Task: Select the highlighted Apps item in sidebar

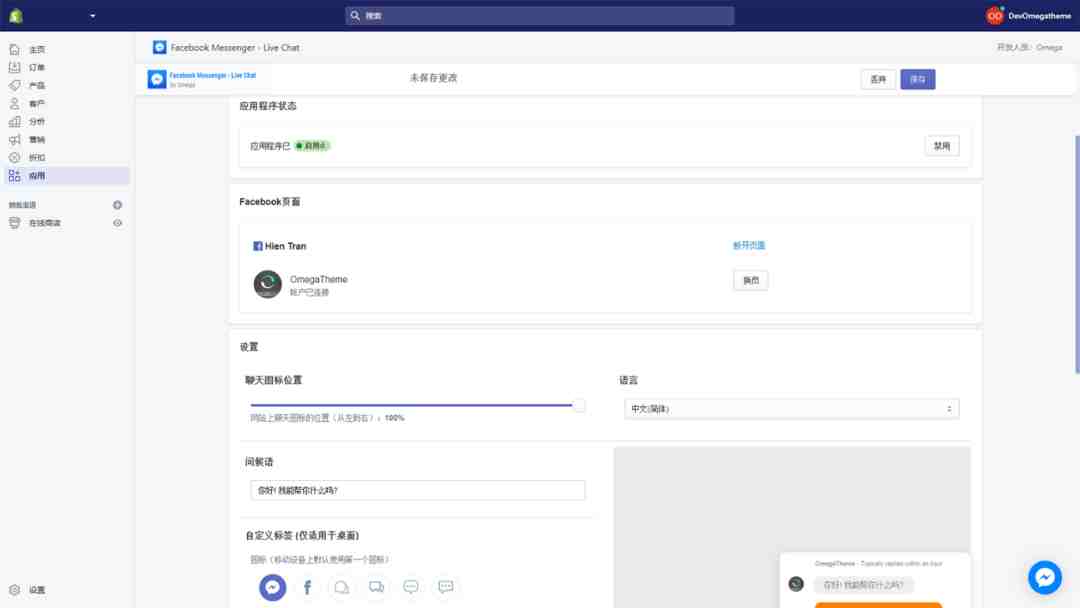Action: [66, 176]
